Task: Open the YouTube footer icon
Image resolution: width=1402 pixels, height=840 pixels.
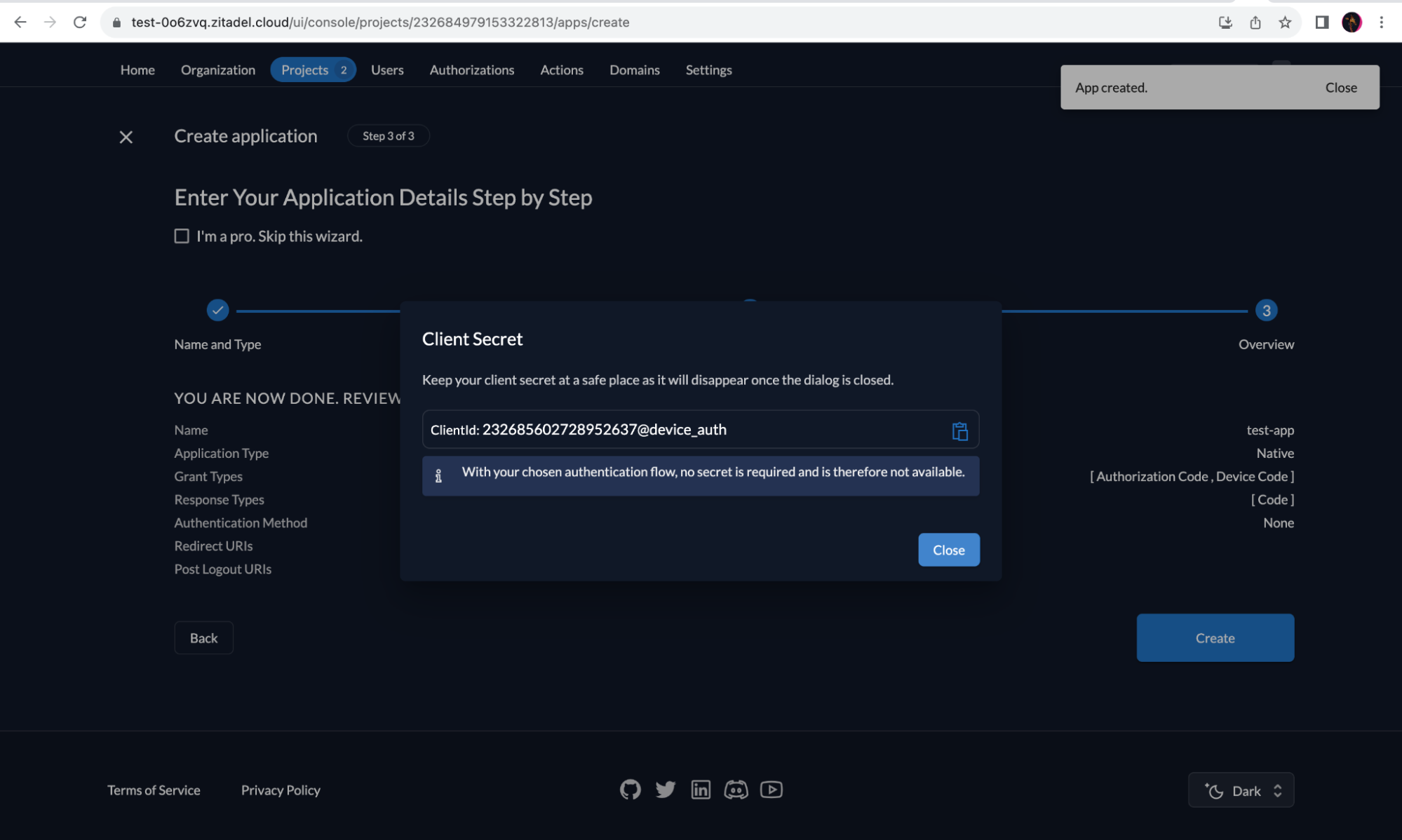Action: pyautogui.click(x=771, y=790)
